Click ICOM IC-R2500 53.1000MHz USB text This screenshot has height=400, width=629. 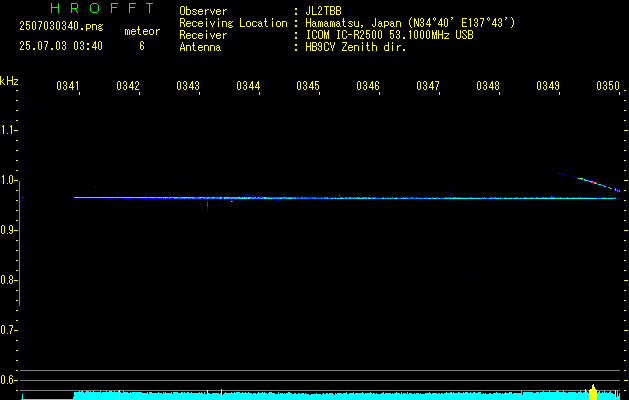389,35
